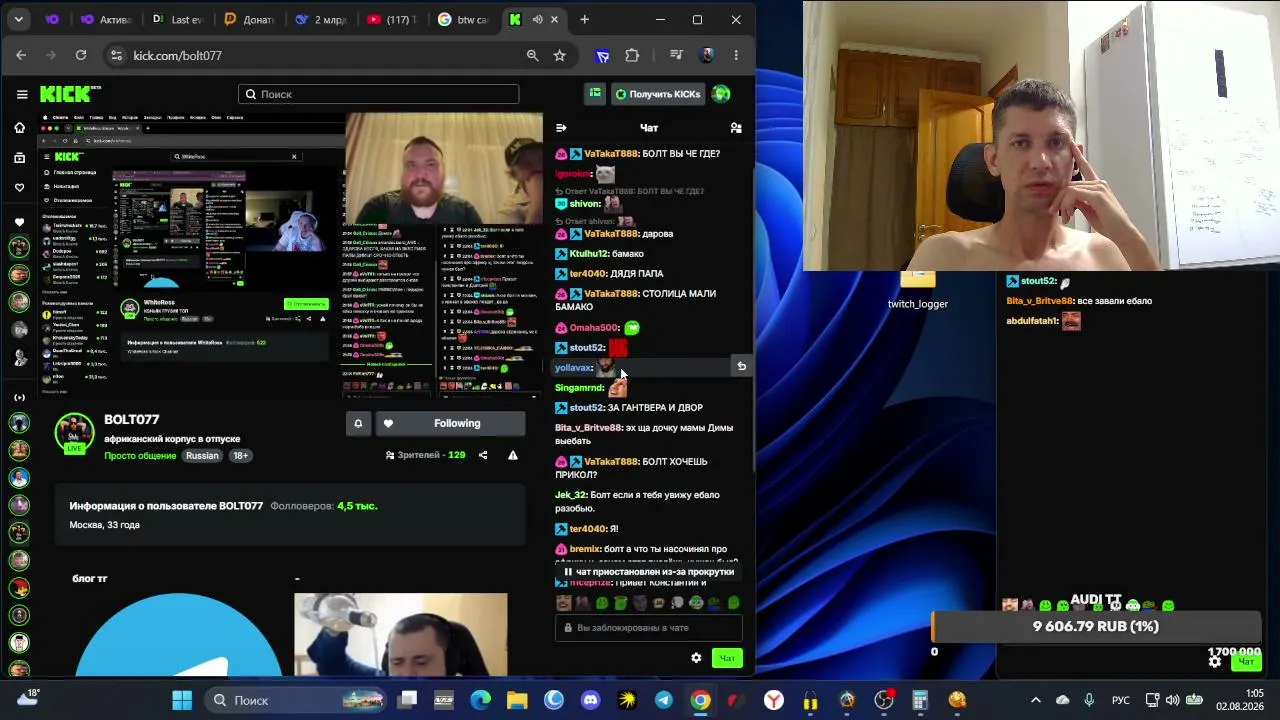
Task: Open the Windows Start menu
Action: pos(182,700)
